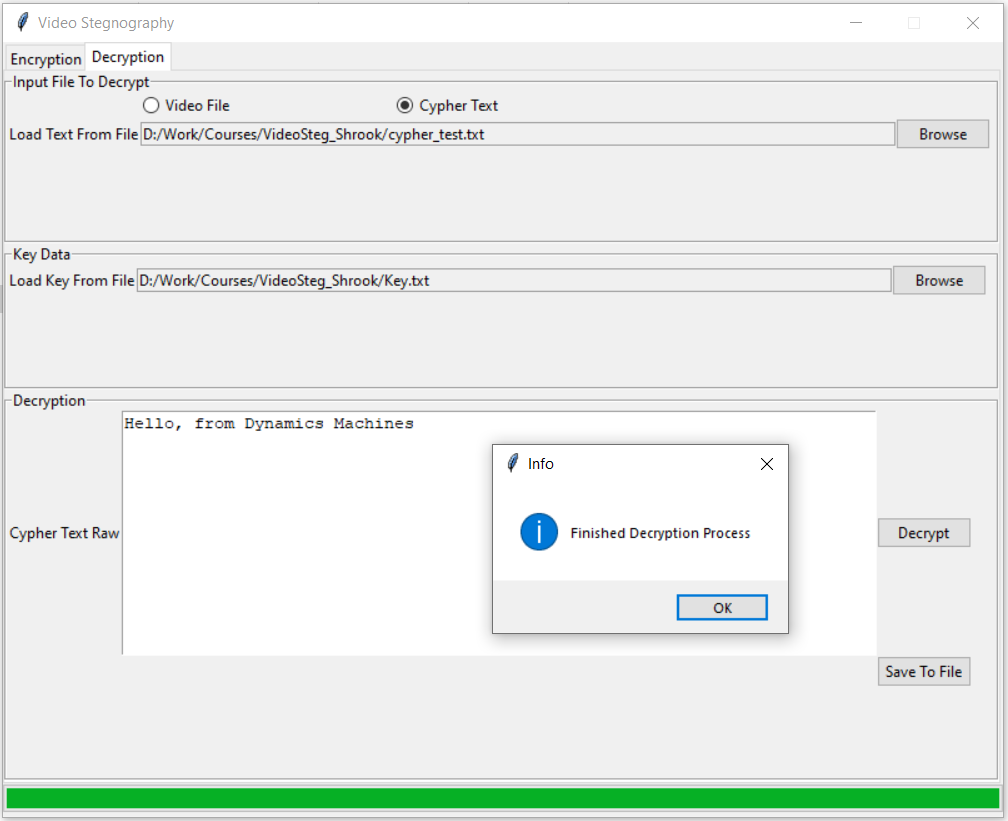
Task: Switch to the Encryption tab
Action: coord(46,59)
